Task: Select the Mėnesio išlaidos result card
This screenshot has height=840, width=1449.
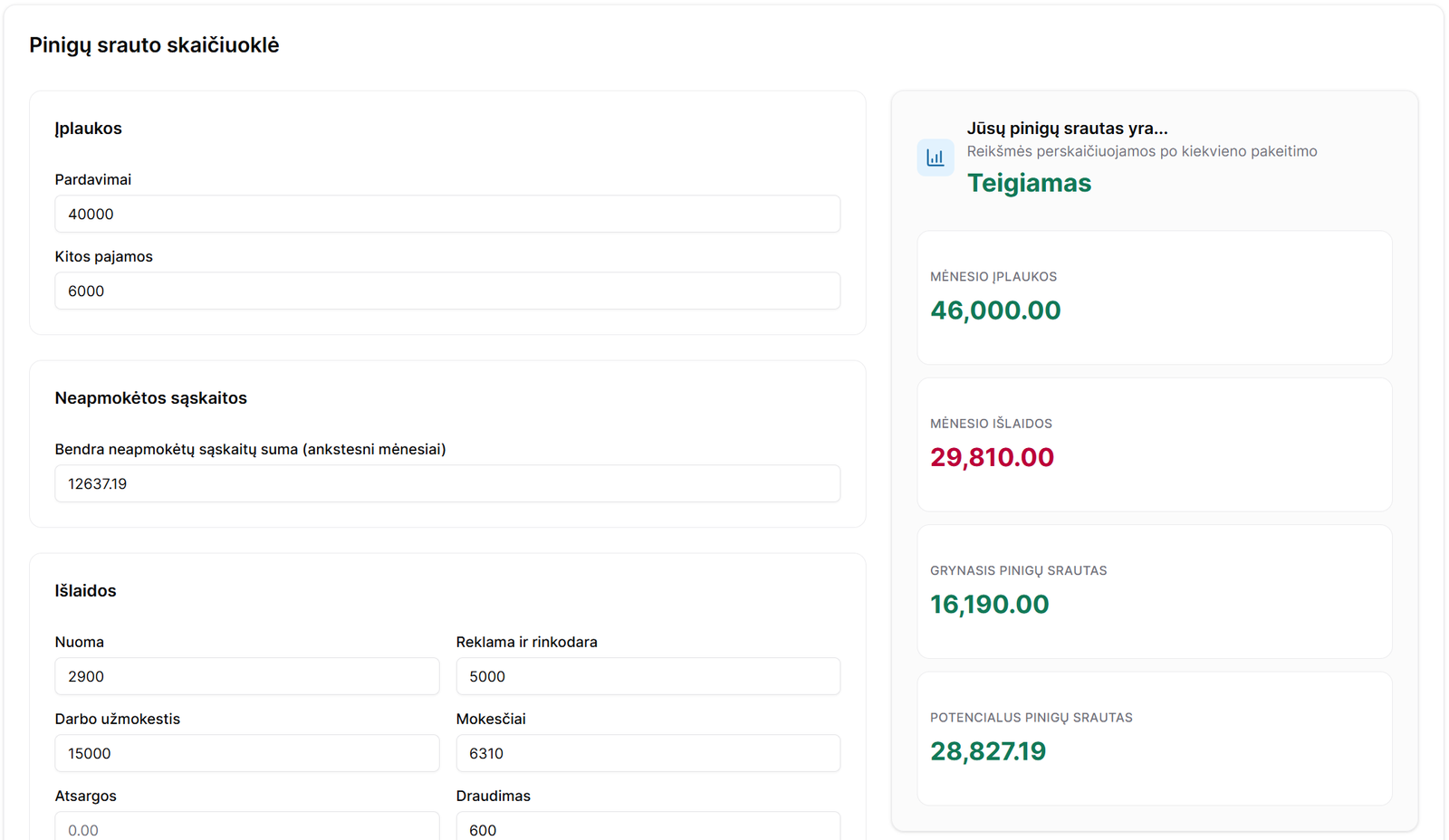Action: [1154, 444]
